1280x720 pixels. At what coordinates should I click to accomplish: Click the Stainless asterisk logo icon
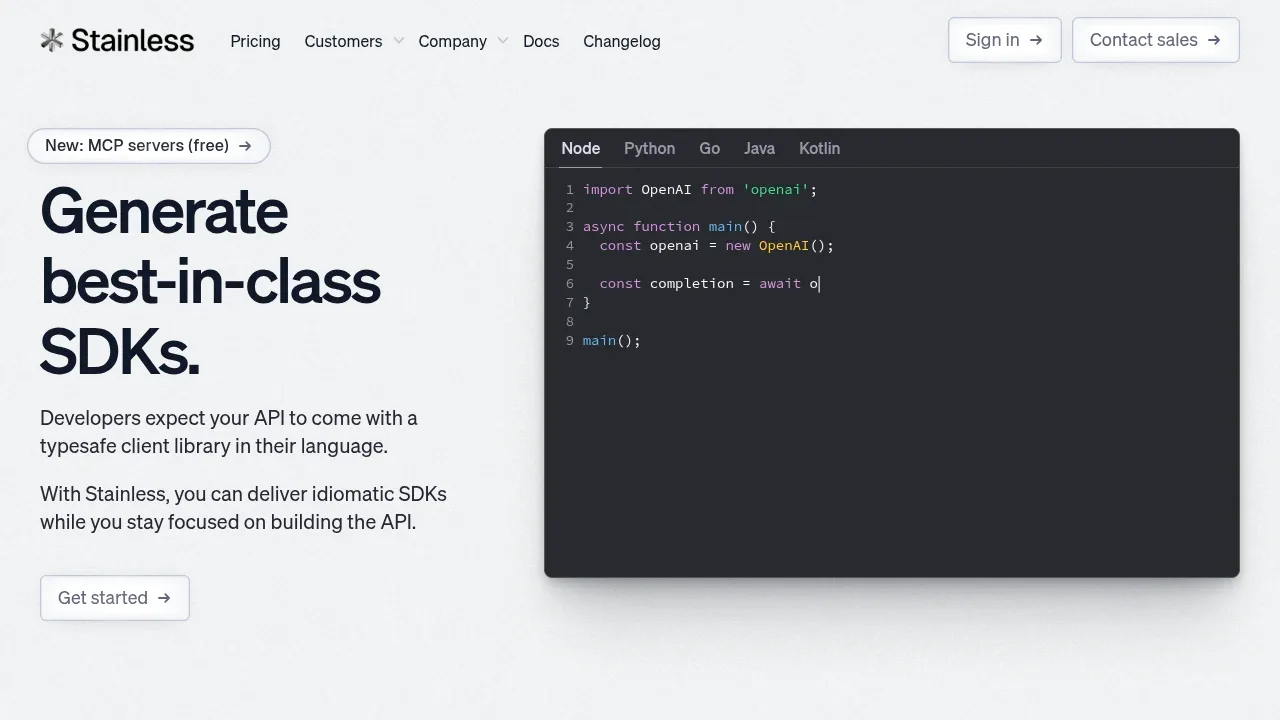coord(52,40)
